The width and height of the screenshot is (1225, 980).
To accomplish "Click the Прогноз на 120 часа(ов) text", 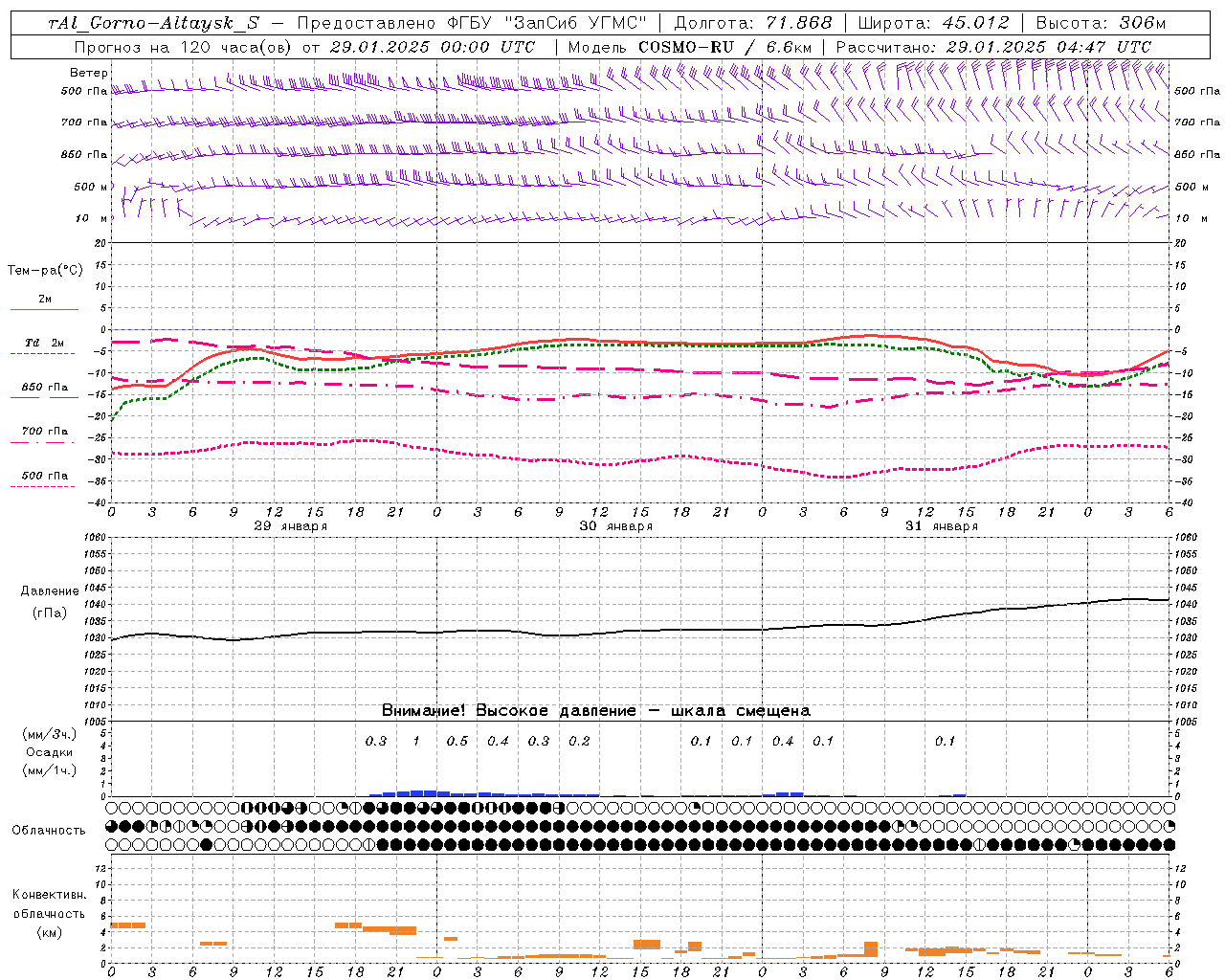I will [x=184, y=47].
